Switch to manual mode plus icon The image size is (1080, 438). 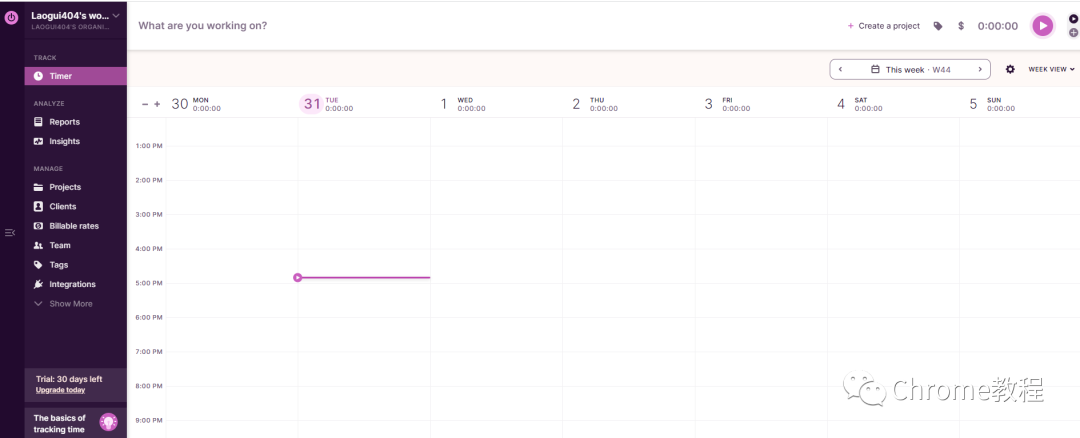tap(1073, 32)
